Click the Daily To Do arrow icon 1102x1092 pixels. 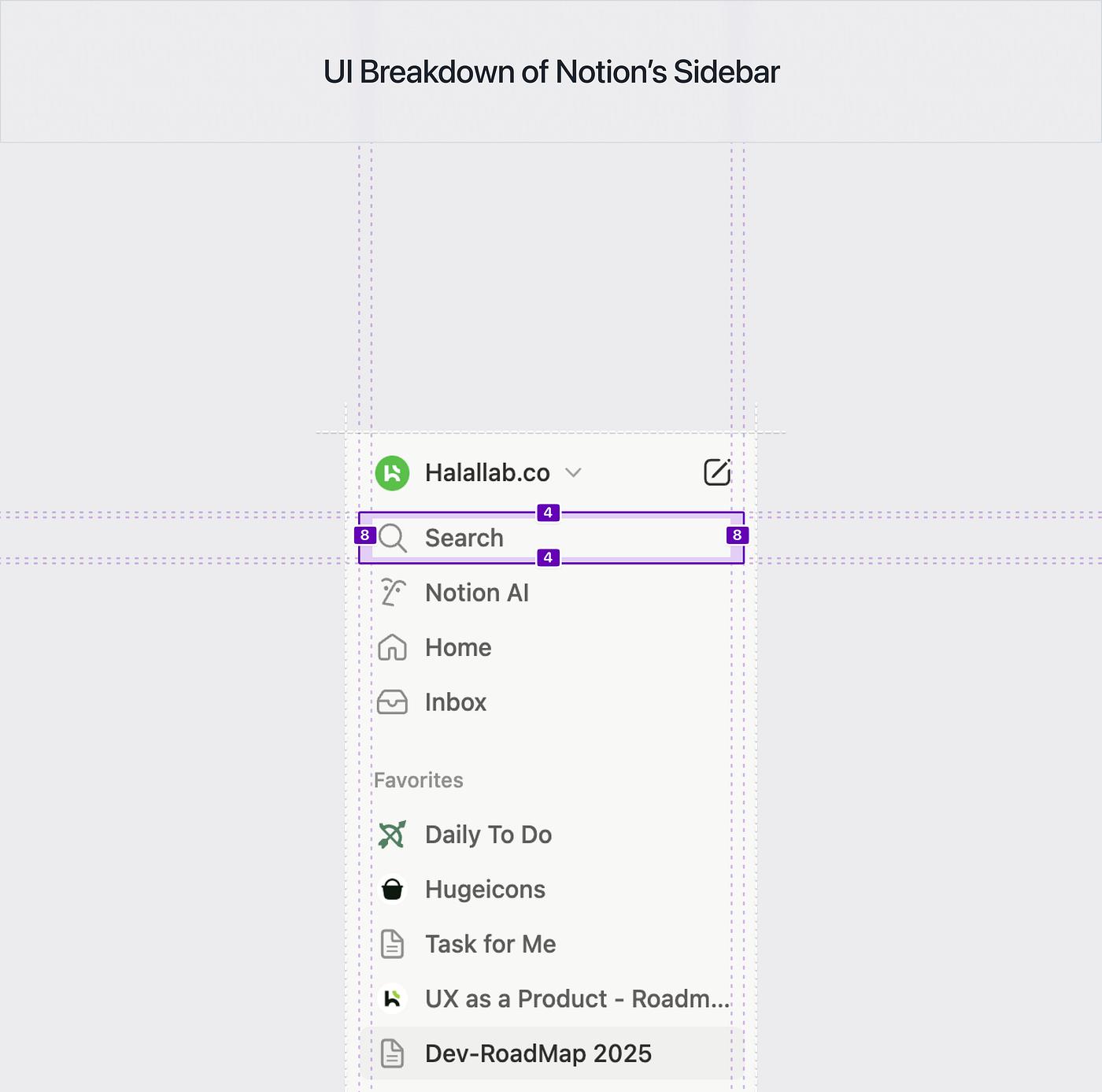pyautogui.click(x=392, y=835)
